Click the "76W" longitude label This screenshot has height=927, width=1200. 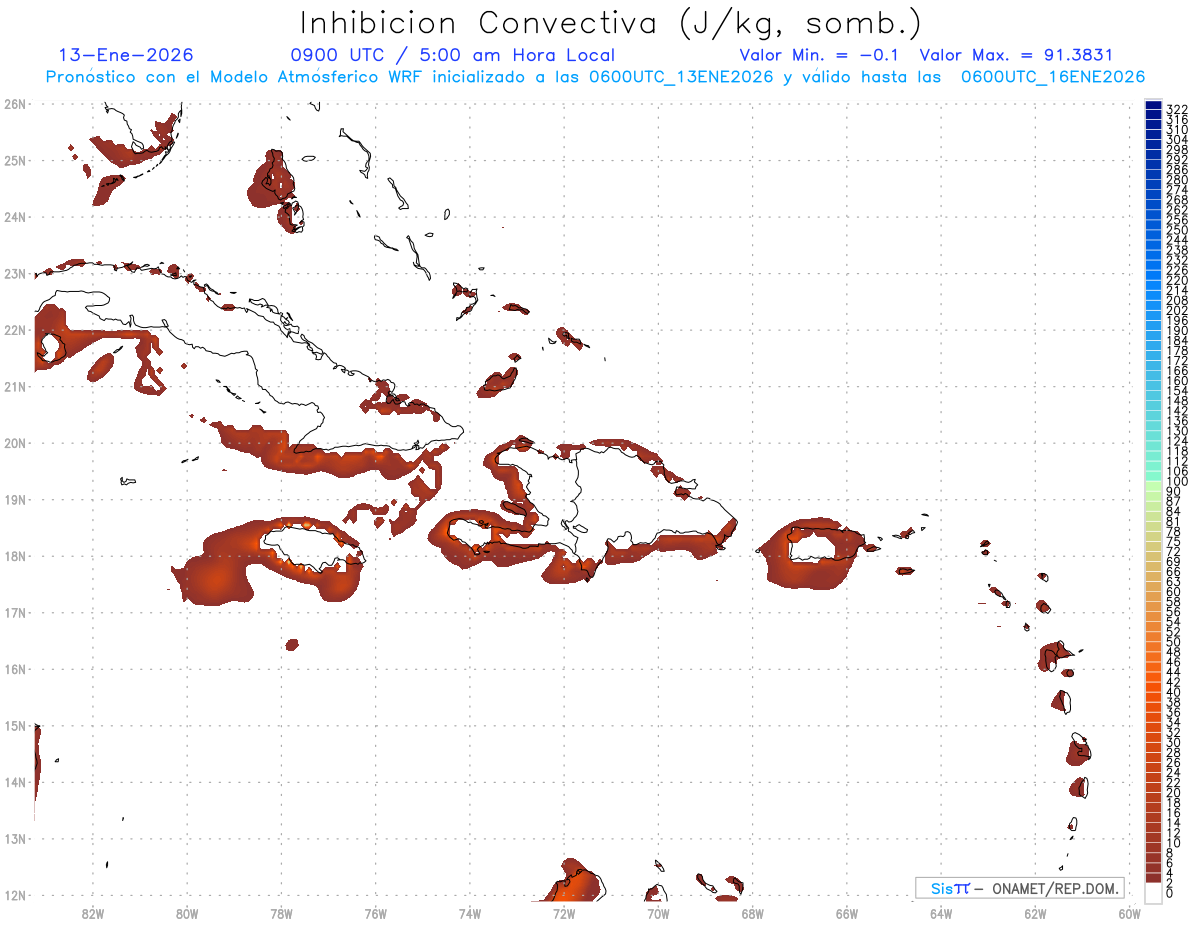[x=376, y=913]
